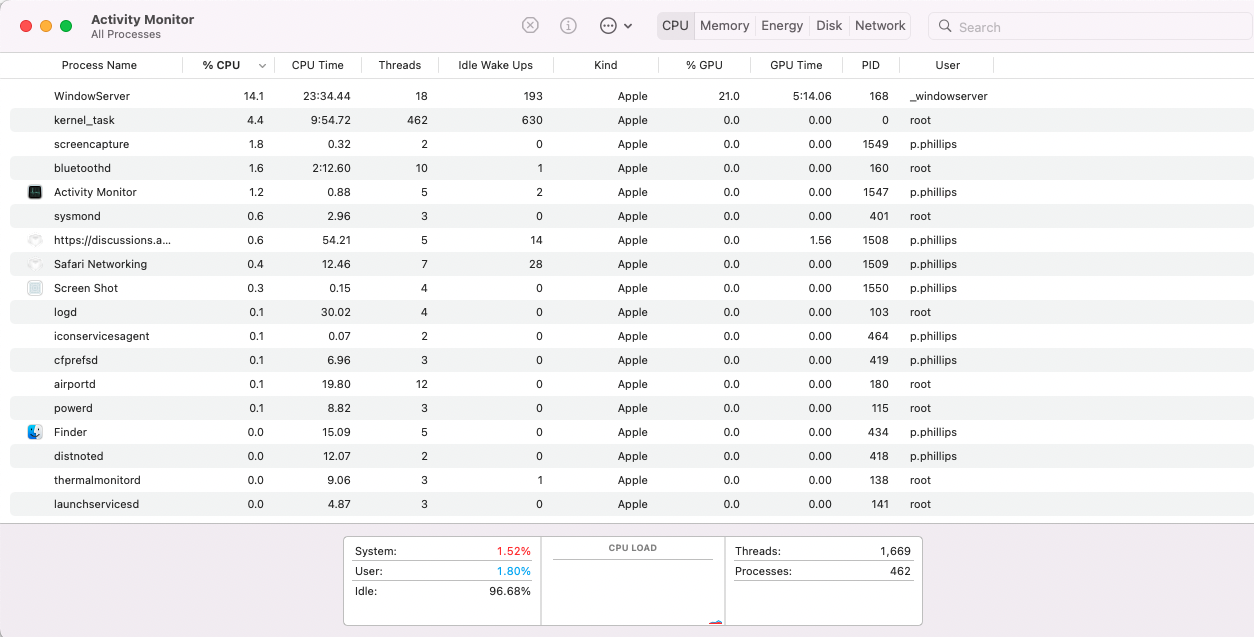Sort by Idle Wake Ups column
Viewport: 1254px width, 637px height.
[495, 65]
